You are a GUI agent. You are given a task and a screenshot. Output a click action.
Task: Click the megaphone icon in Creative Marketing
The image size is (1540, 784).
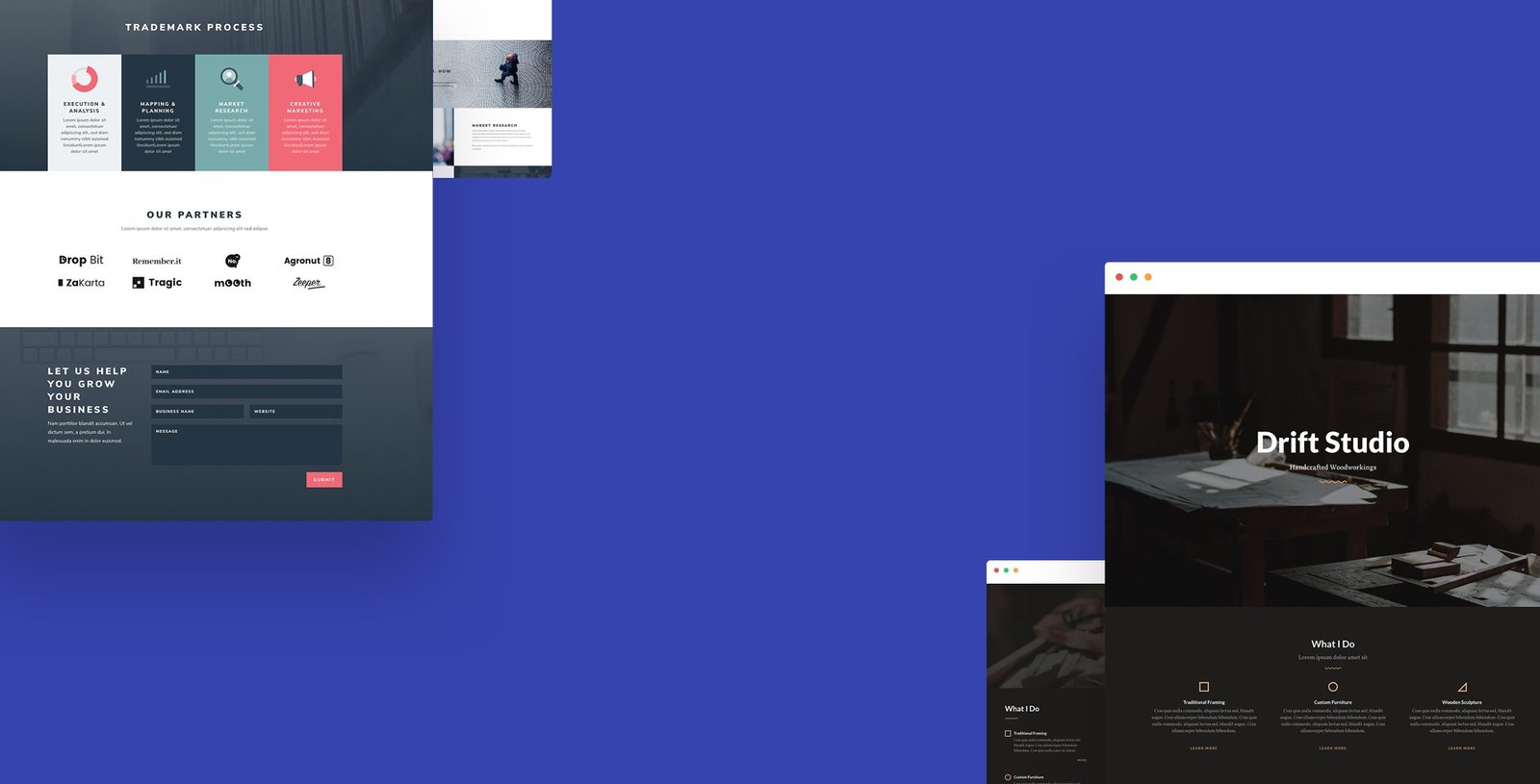tap(305, 79)
